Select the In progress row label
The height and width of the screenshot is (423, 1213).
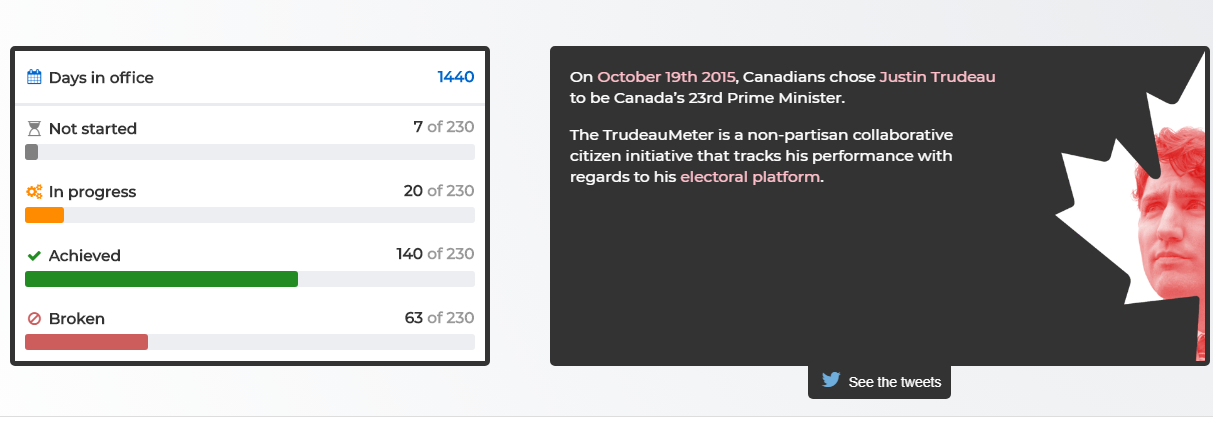[x=92, y=191]
